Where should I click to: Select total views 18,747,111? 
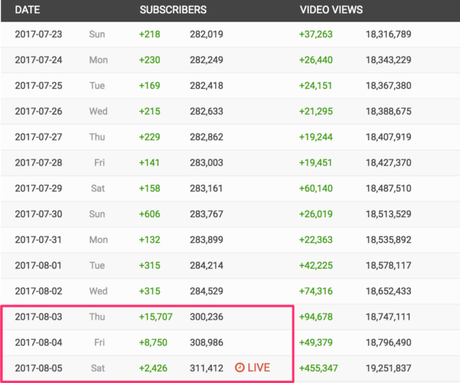click(x=388, y=317)
